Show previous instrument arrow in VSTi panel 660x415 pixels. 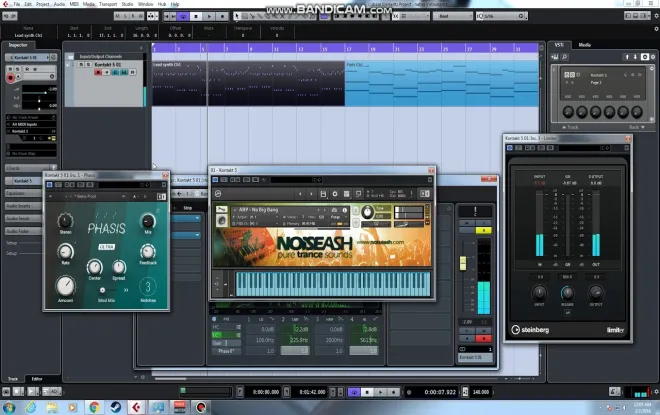pyautogui.click(x=627, y=57)
